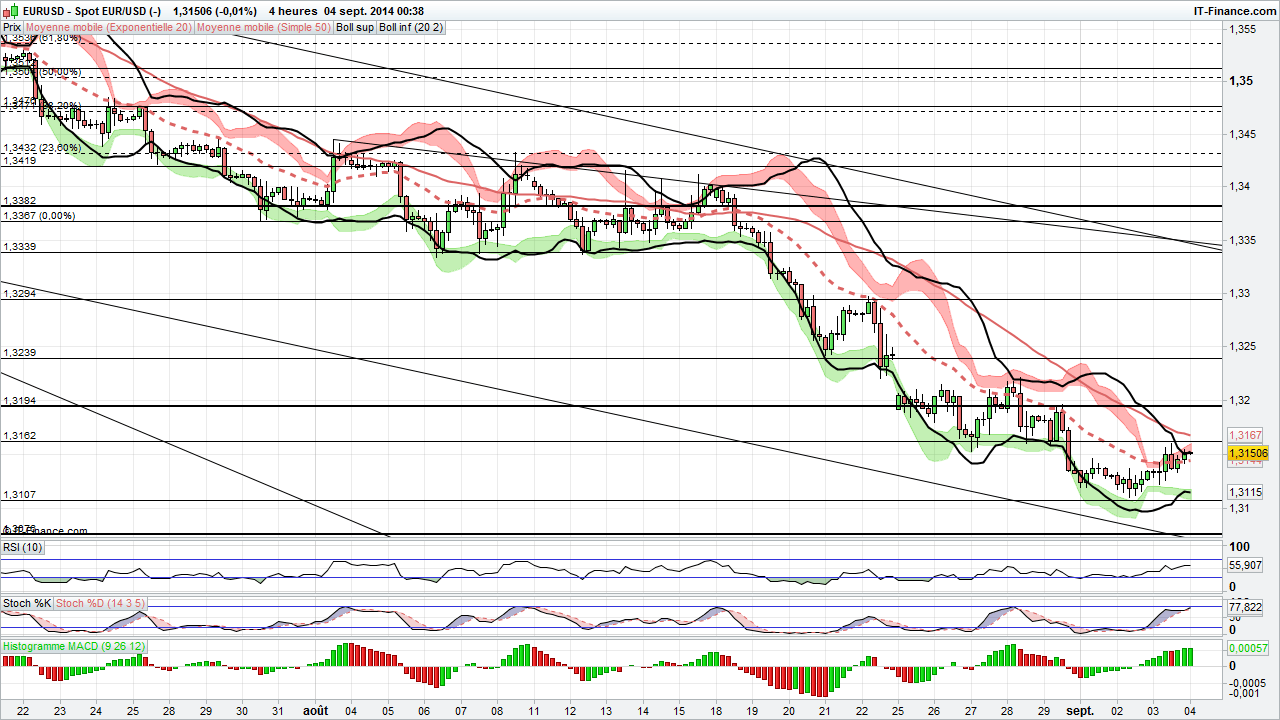Screen dimensions: 1280x720
Task: Select the Stoch %K indicator label
Action: tap(25, 602)
